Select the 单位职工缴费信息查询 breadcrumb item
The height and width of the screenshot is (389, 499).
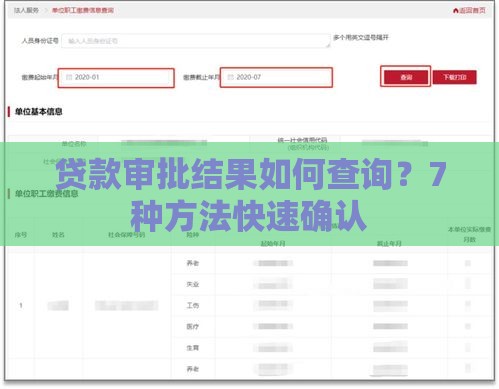(x=83, y=10)
